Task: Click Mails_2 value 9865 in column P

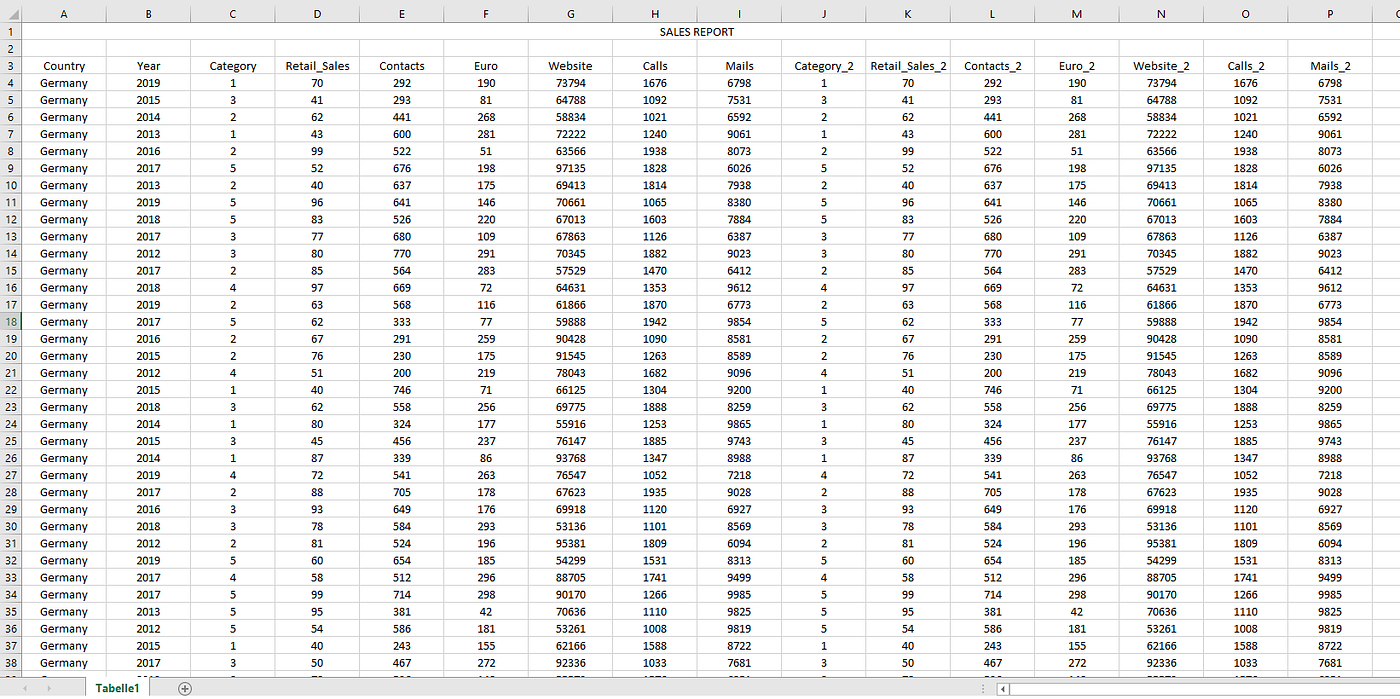Action: click(1330, 424)
